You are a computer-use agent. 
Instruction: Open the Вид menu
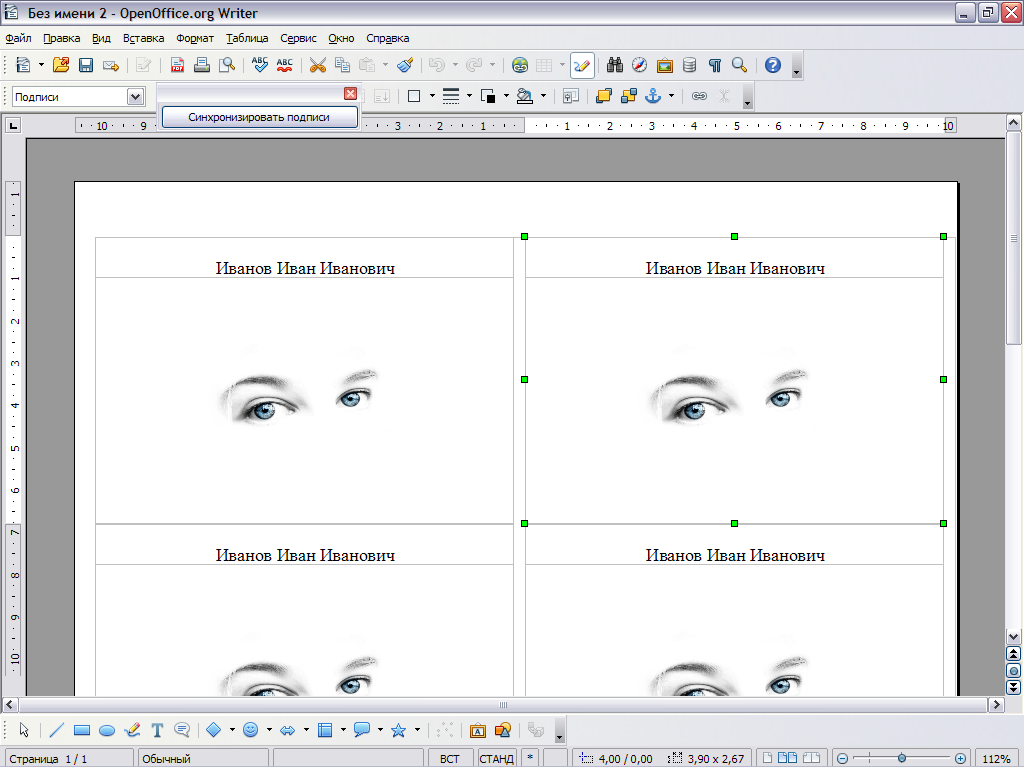[101, 38]
